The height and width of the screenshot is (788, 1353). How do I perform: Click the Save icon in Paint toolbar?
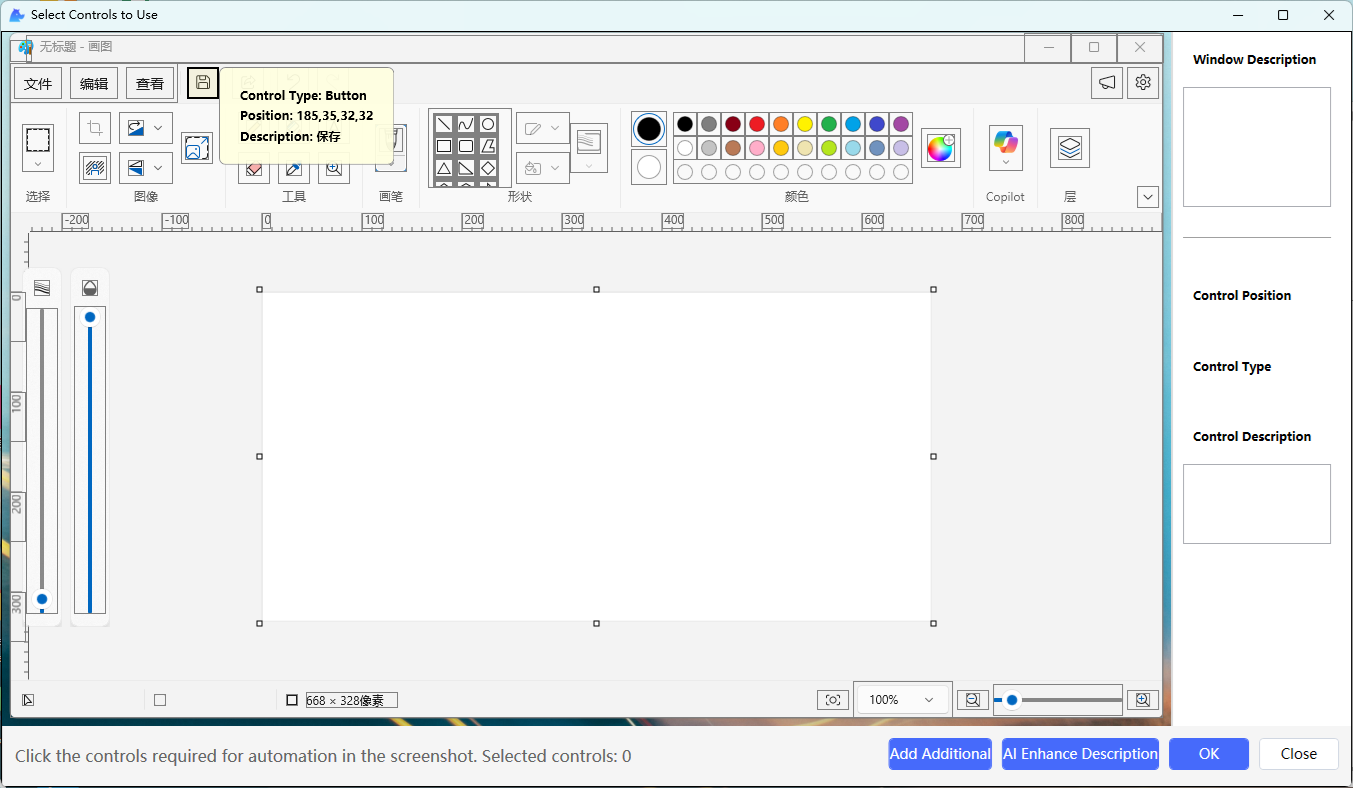pyautogui.click(x=203, y=82)
